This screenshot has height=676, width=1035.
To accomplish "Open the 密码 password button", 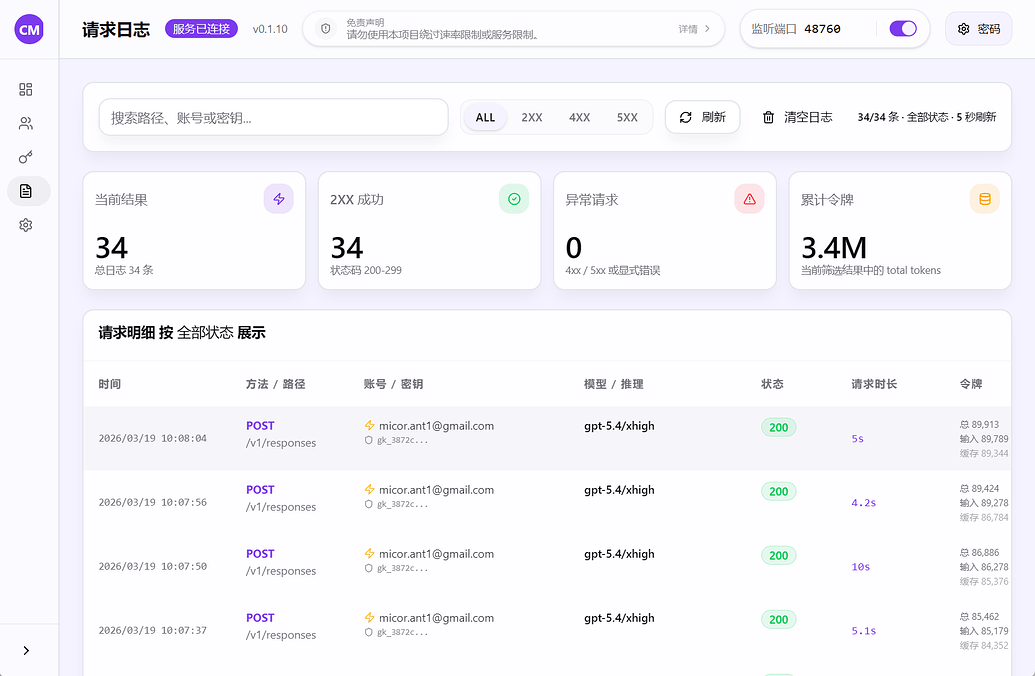I will click(x=978, y=29).
